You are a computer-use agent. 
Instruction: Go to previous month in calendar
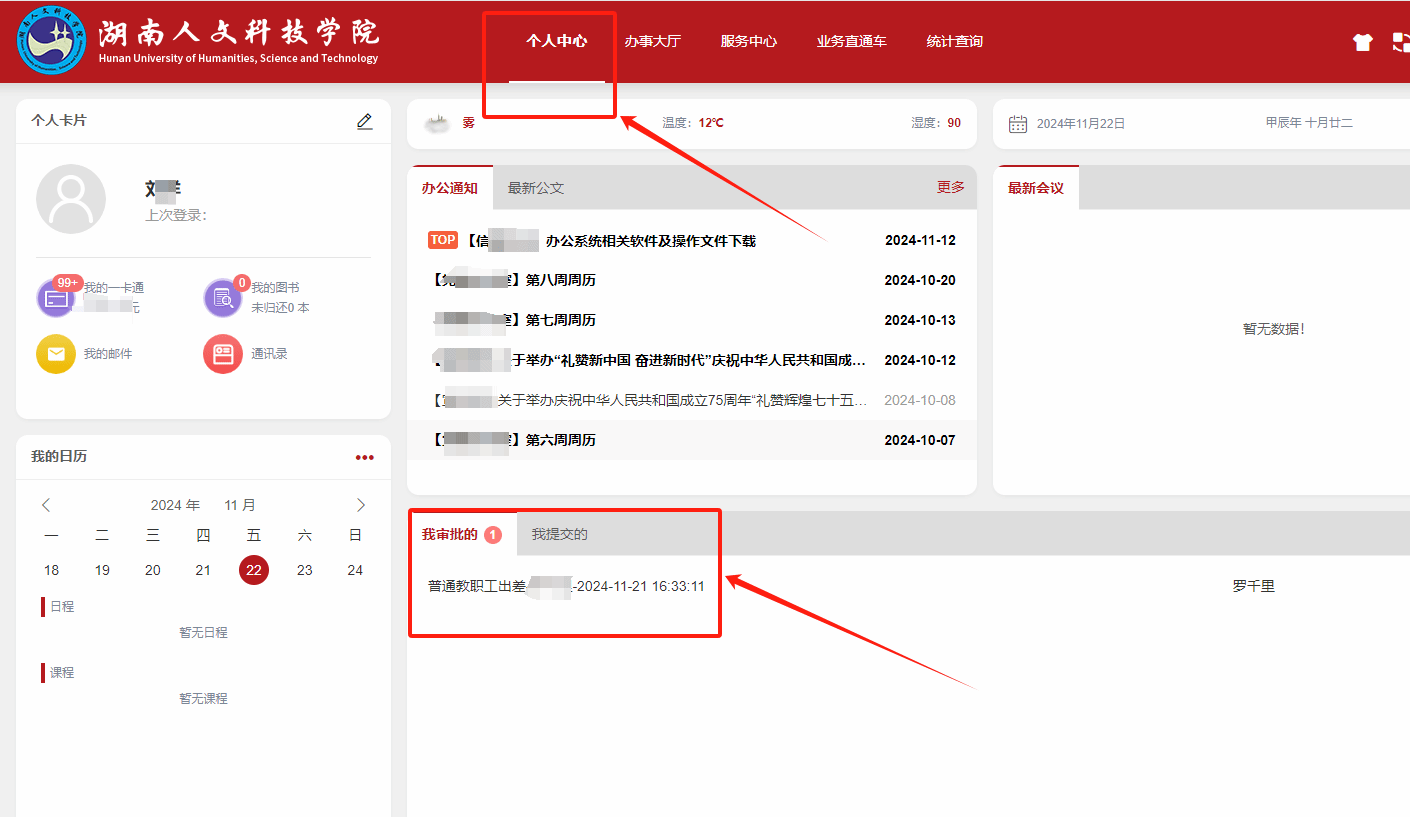click(46, 505)
